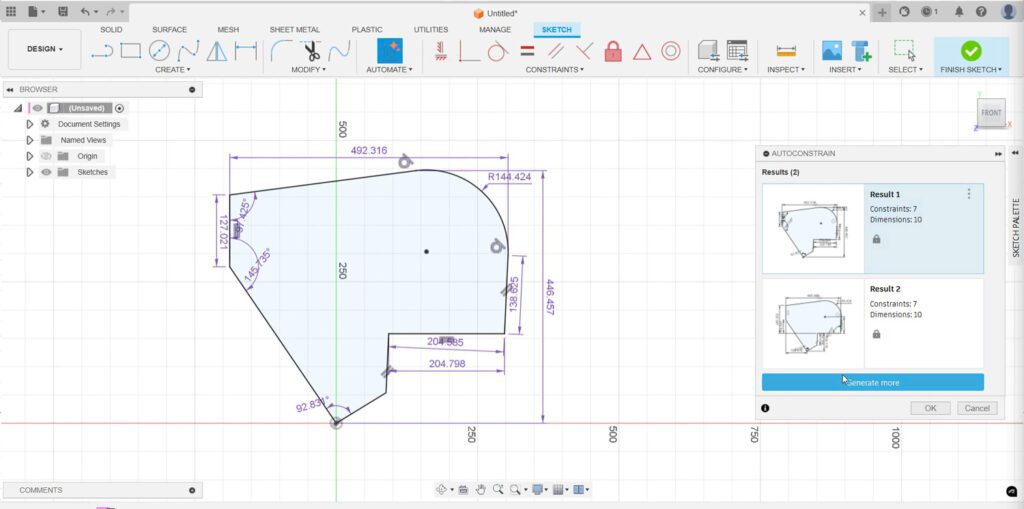
Task: Apply the Fix/Unfix lock constraint
Action: pos(613,51)
